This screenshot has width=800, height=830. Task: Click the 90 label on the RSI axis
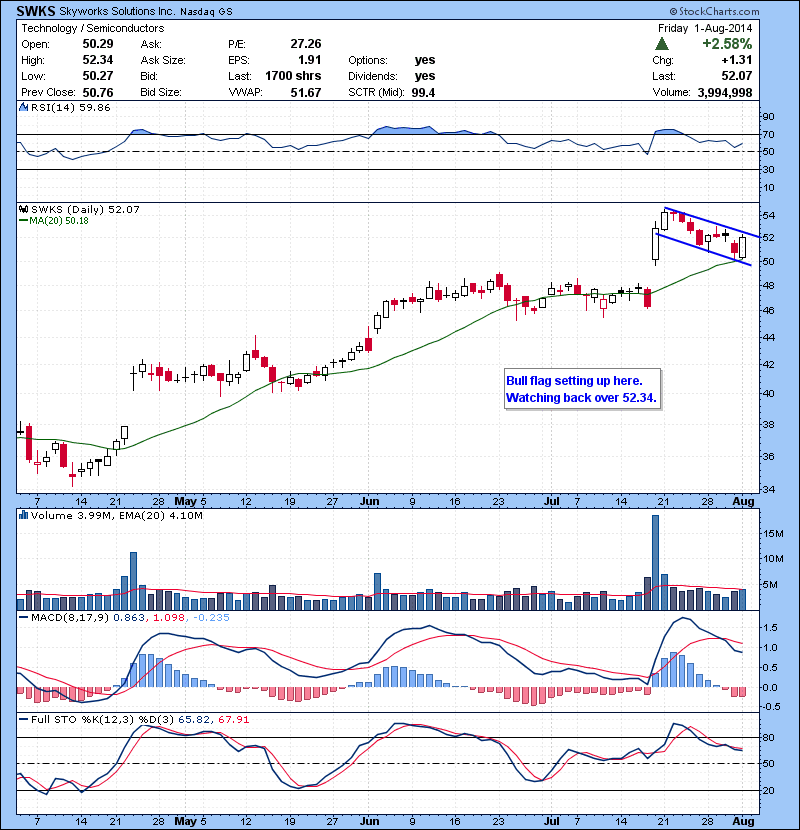click(768, 116)
